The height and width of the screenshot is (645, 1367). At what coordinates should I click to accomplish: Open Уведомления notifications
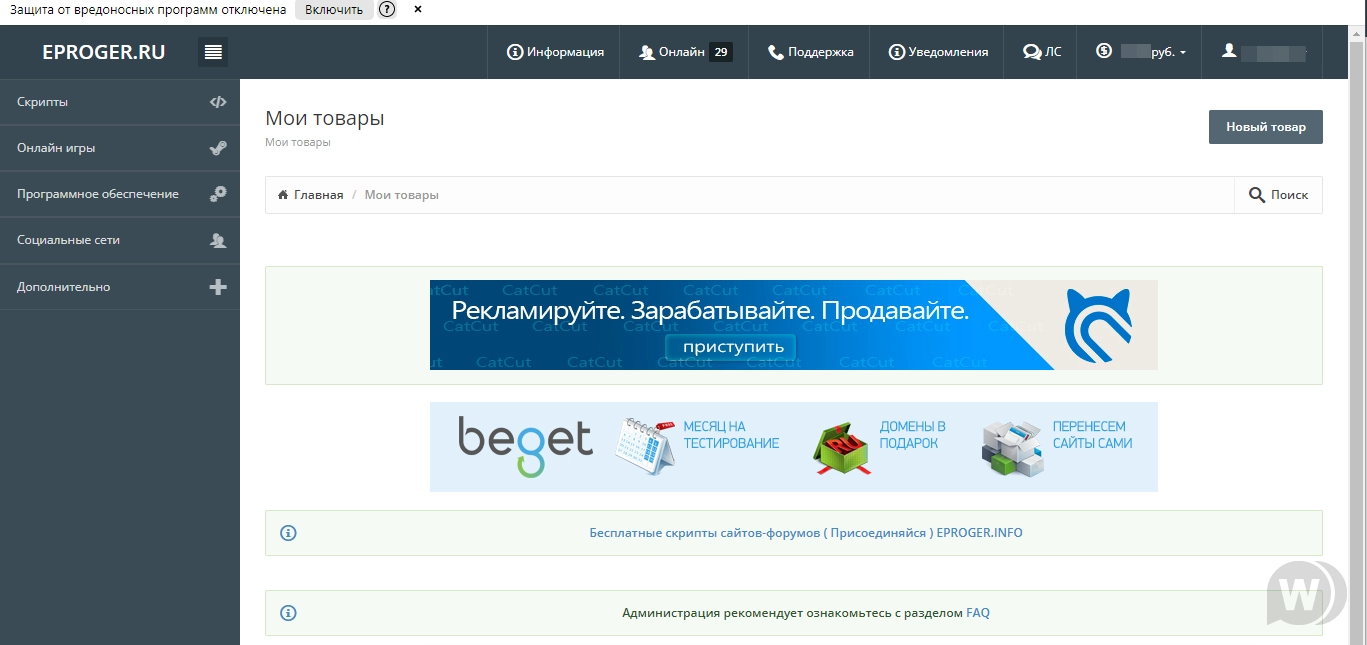click(x=937, y=52)
